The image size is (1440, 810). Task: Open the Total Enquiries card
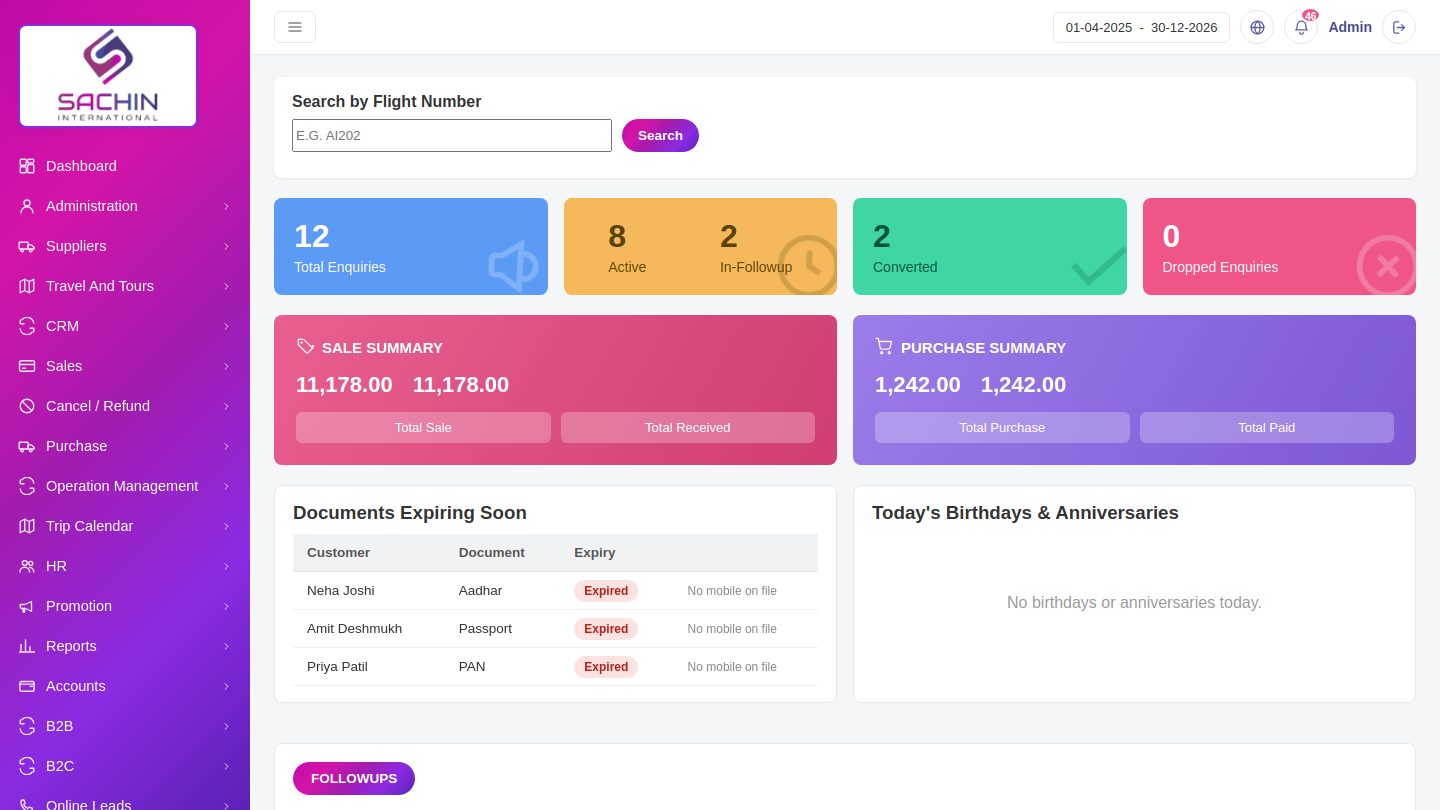[411, 246]
